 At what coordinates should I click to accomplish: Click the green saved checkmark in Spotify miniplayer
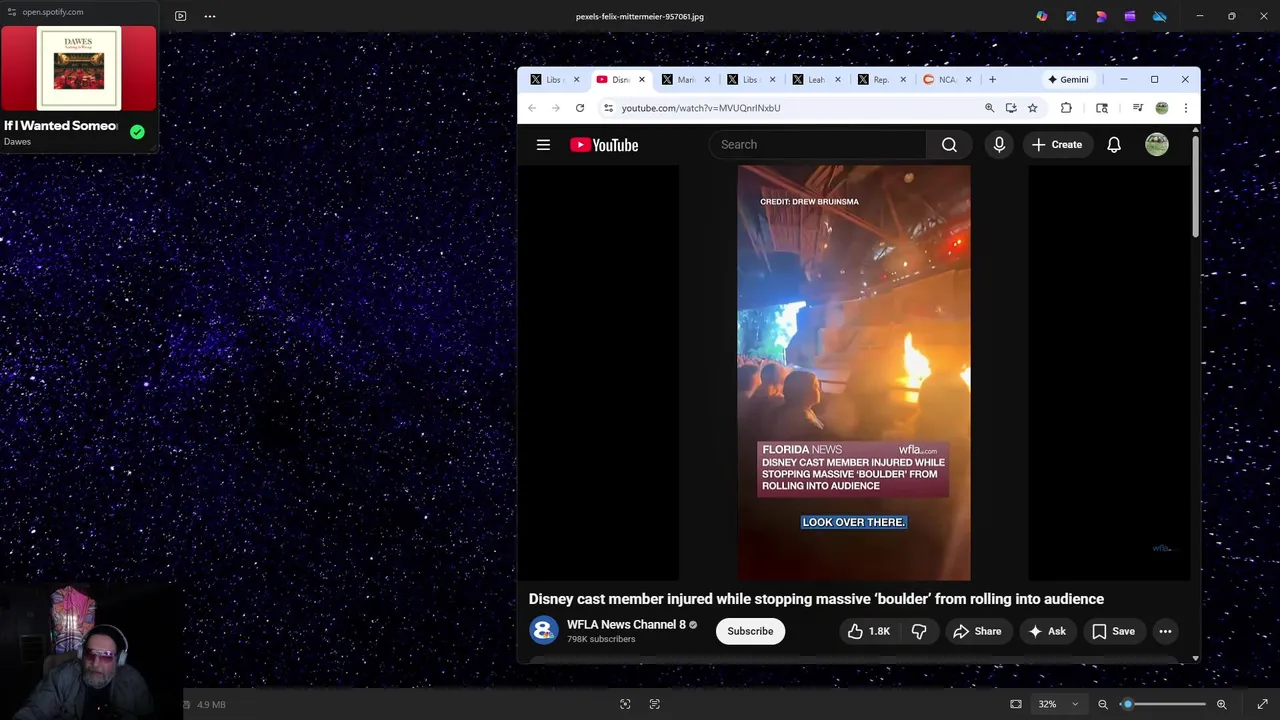point(137,132)
